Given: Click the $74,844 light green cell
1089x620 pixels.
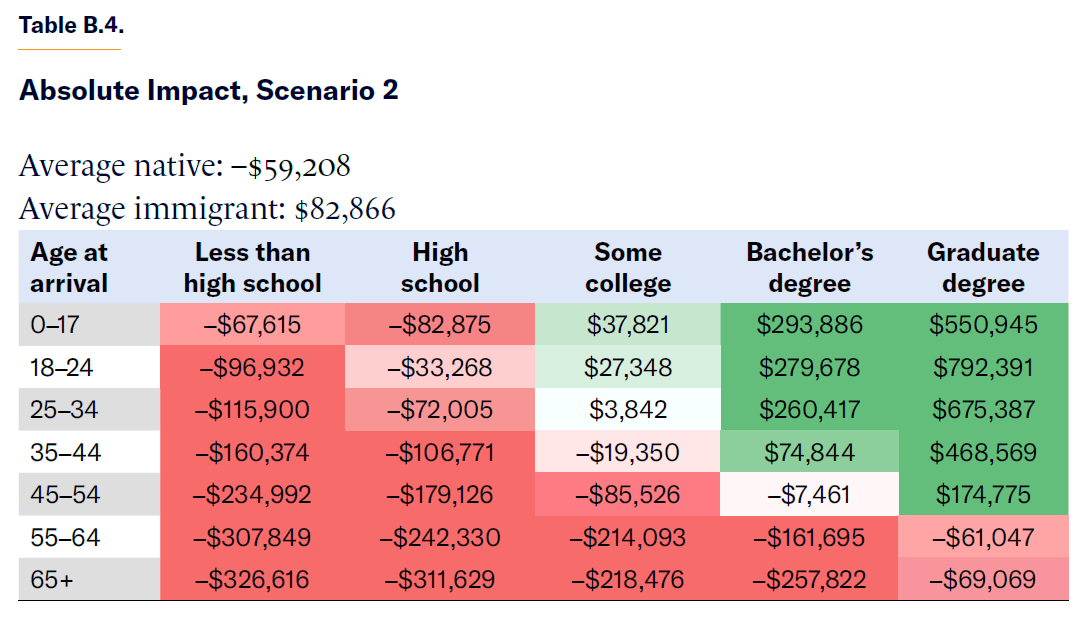Looking at the screenshot, I should (809, 452).
